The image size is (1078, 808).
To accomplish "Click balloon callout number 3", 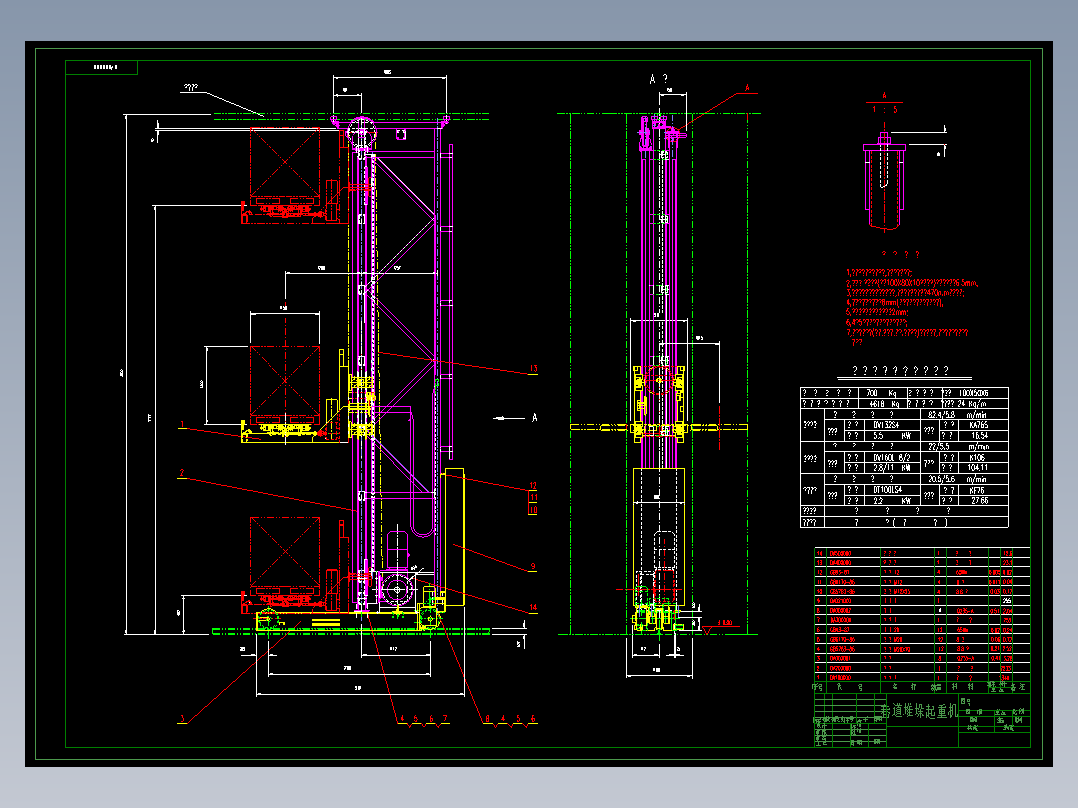I will pyautogui.click(x=182, y=719).
